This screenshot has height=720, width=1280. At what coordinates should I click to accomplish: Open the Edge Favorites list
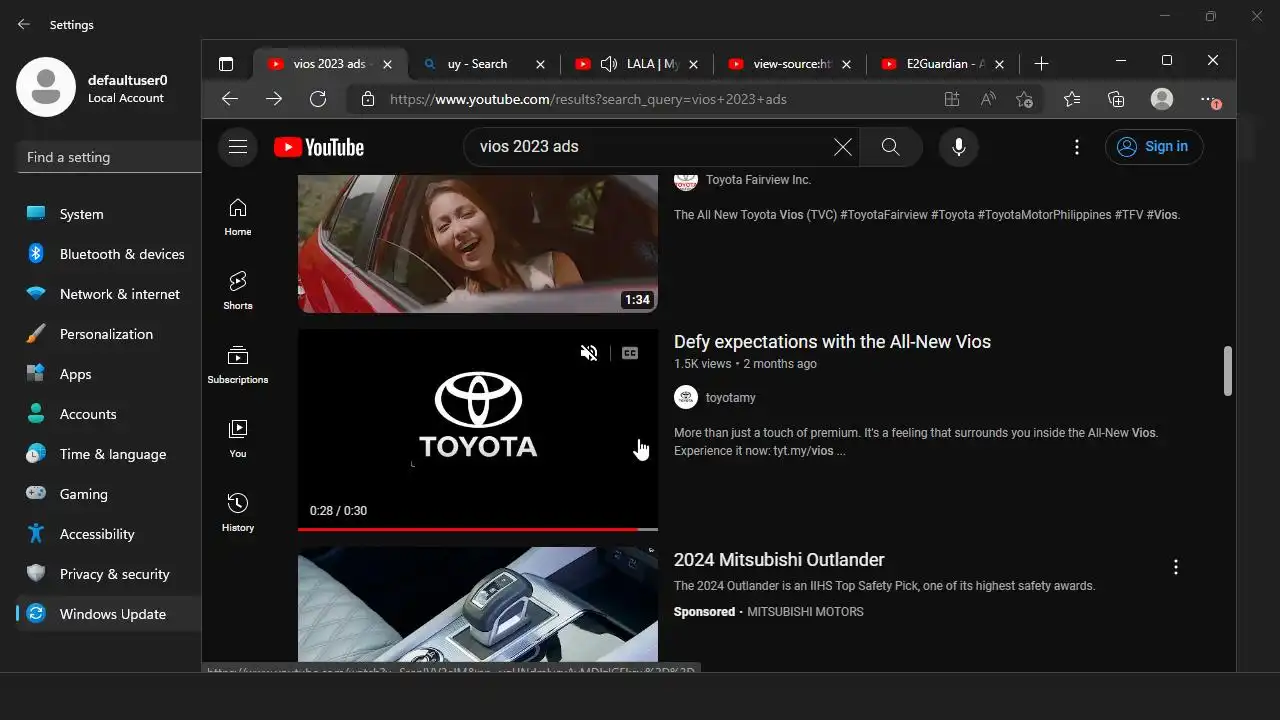1072,99
